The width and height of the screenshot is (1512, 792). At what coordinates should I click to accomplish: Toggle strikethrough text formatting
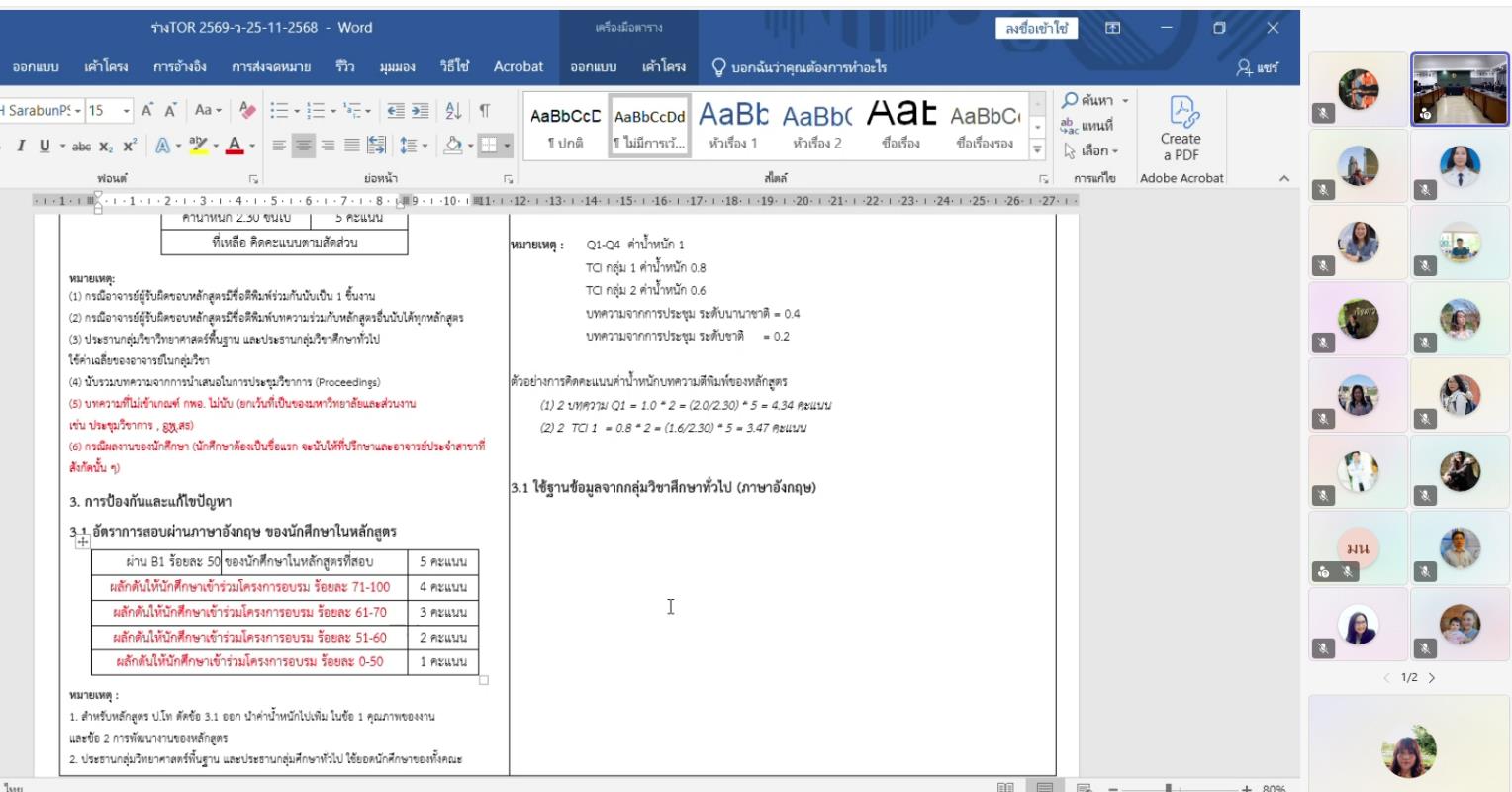[81, 146]
